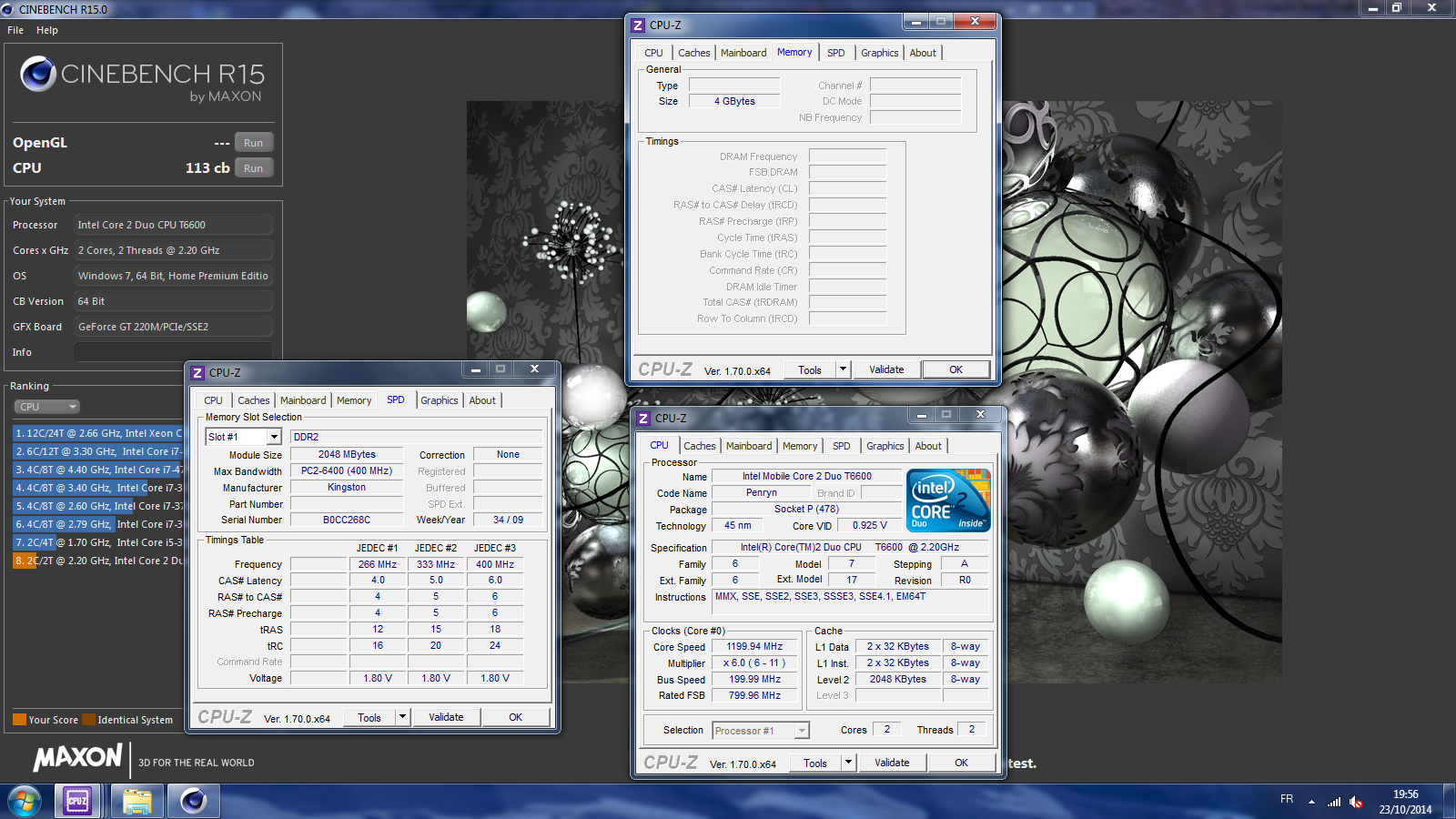Image resolution: width=1456 pixels, height=819 pixels.
Task: Click the Max Bandwidth value PC2-6400
Action: point(347,470)
